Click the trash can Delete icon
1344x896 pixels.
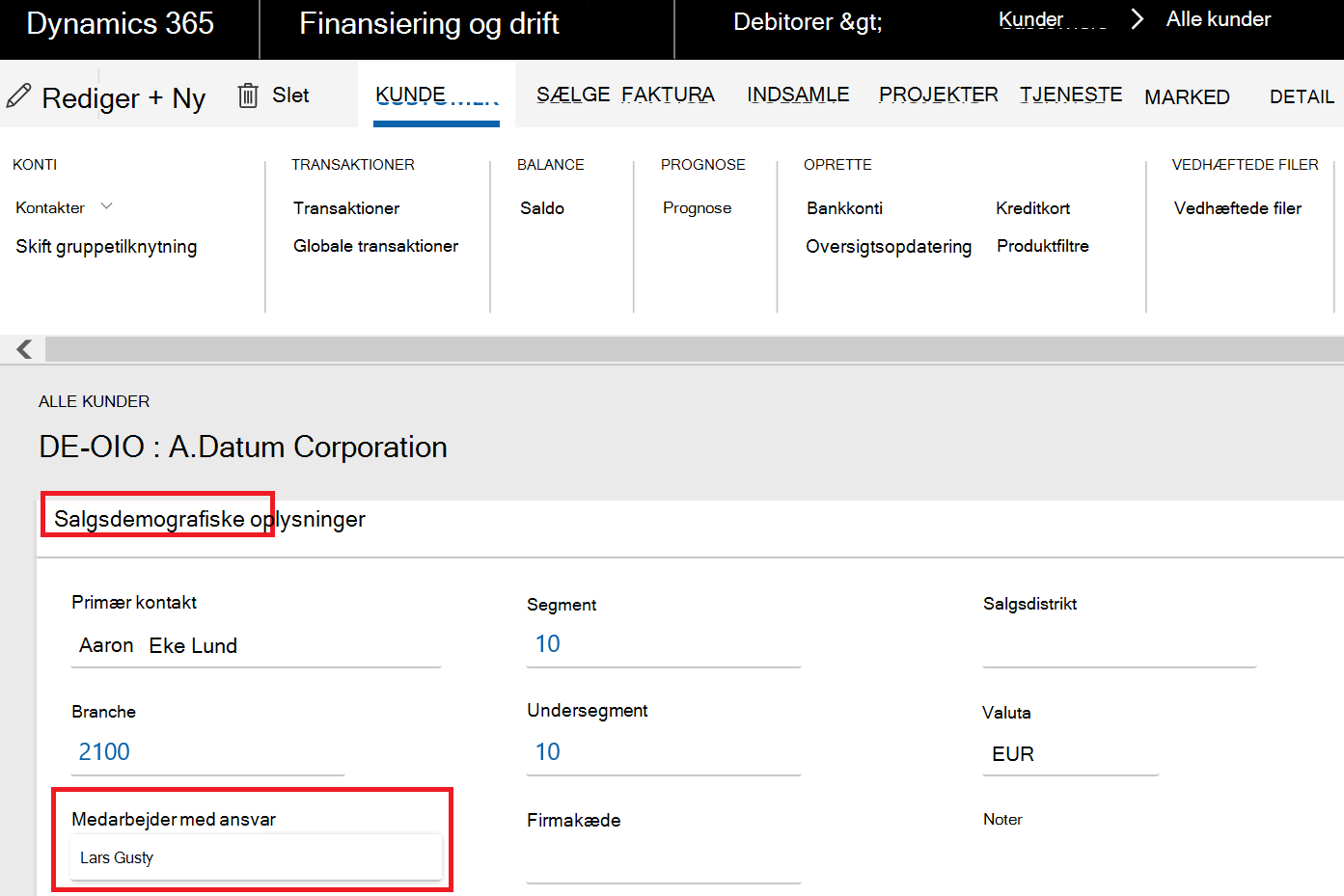248,95
